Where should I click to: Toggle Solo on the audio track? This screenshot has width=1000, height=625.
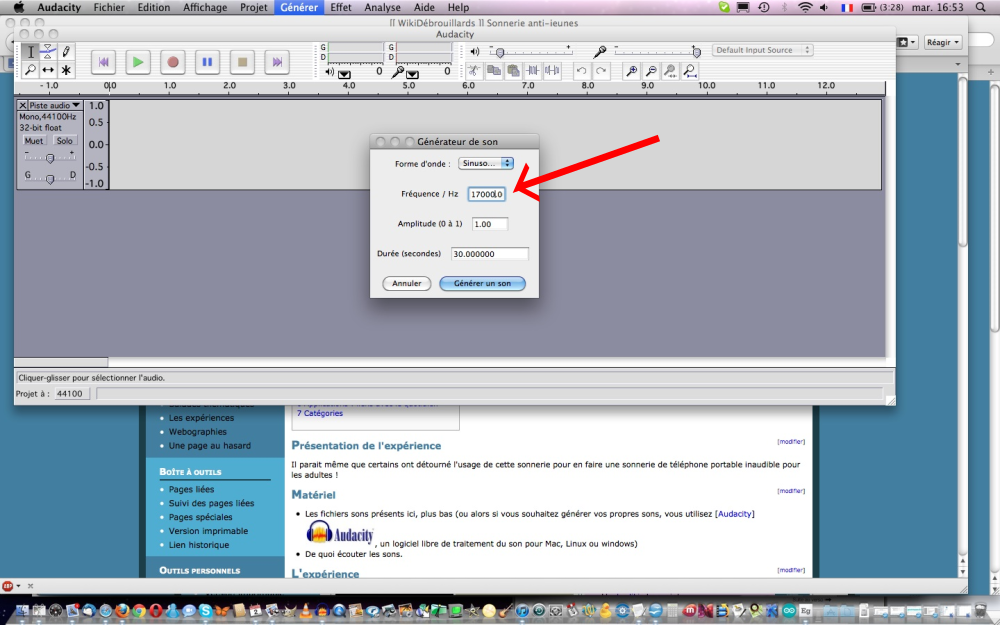pos(64,141)
